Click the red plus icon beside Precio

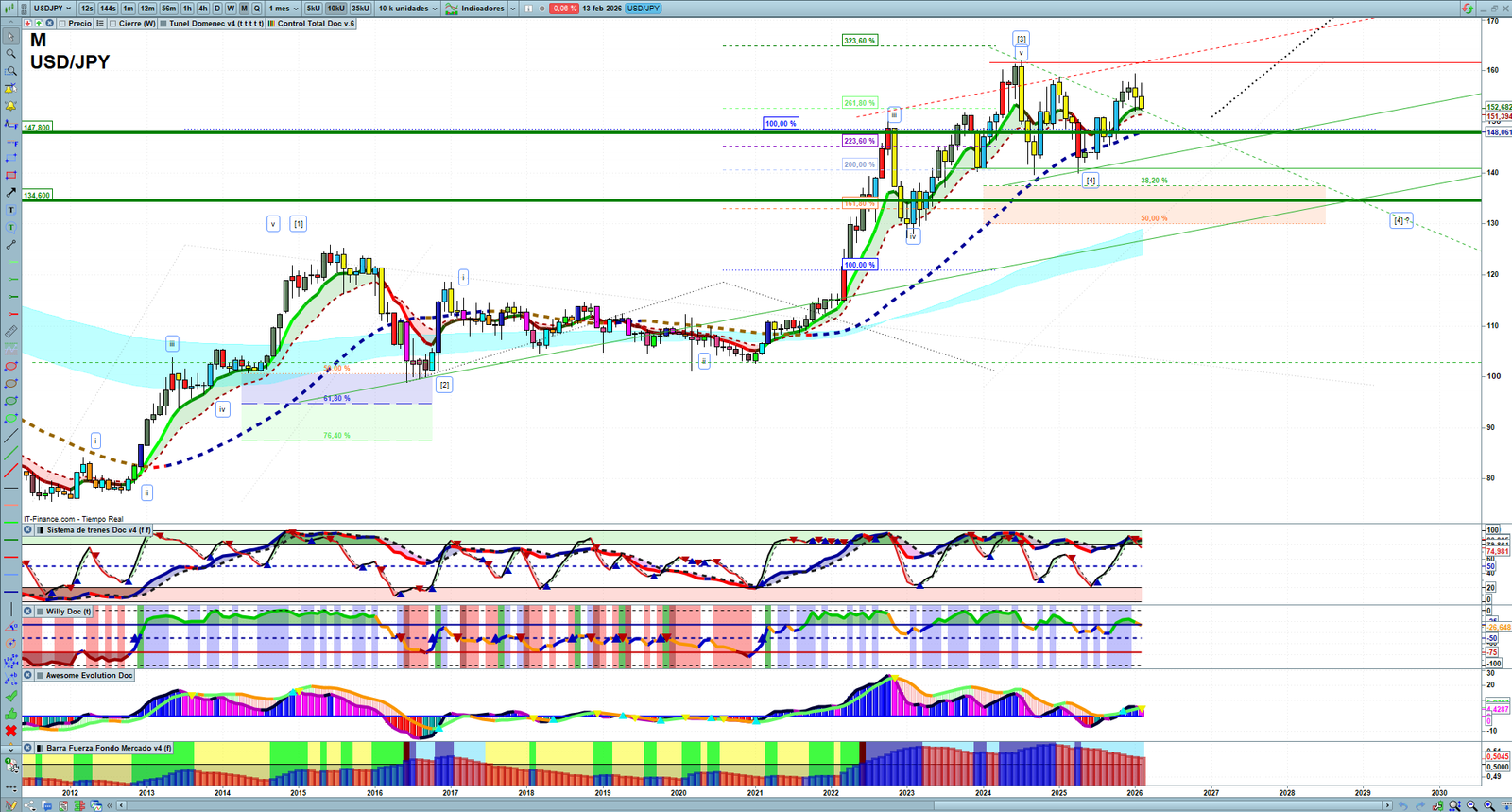[x=27, y=24]
